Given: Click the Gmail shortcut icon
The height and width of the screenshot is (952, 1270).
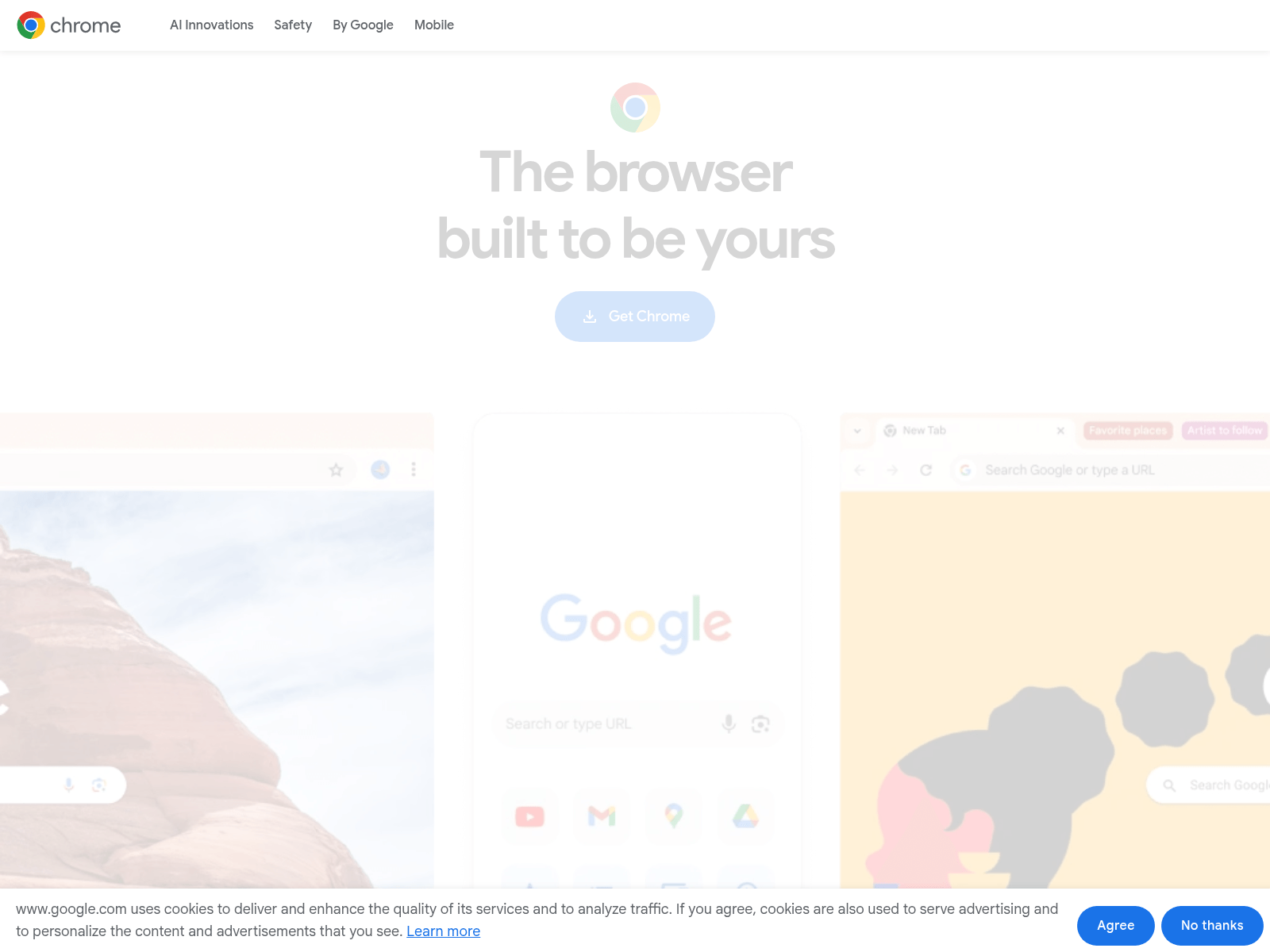Looking at the screenshot, I should (602, 816).
